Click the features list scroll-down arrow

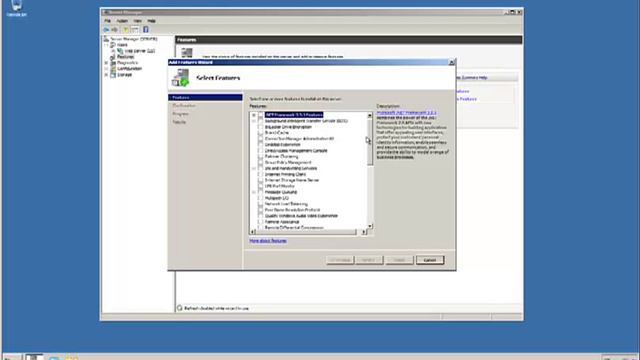[370, 226]
